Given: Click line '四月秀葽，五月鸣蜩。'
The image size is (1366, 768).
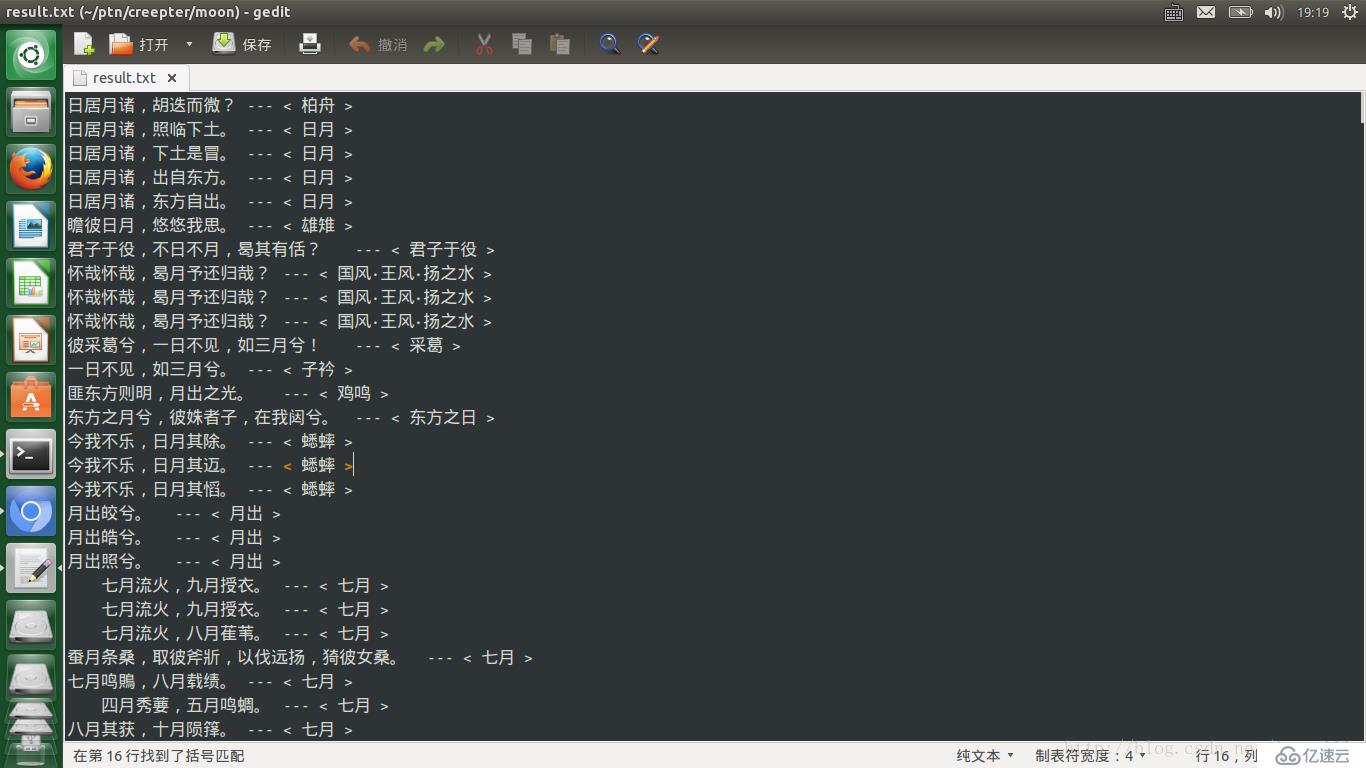Looking at the screenshot, I should click(x=245, y=705).
